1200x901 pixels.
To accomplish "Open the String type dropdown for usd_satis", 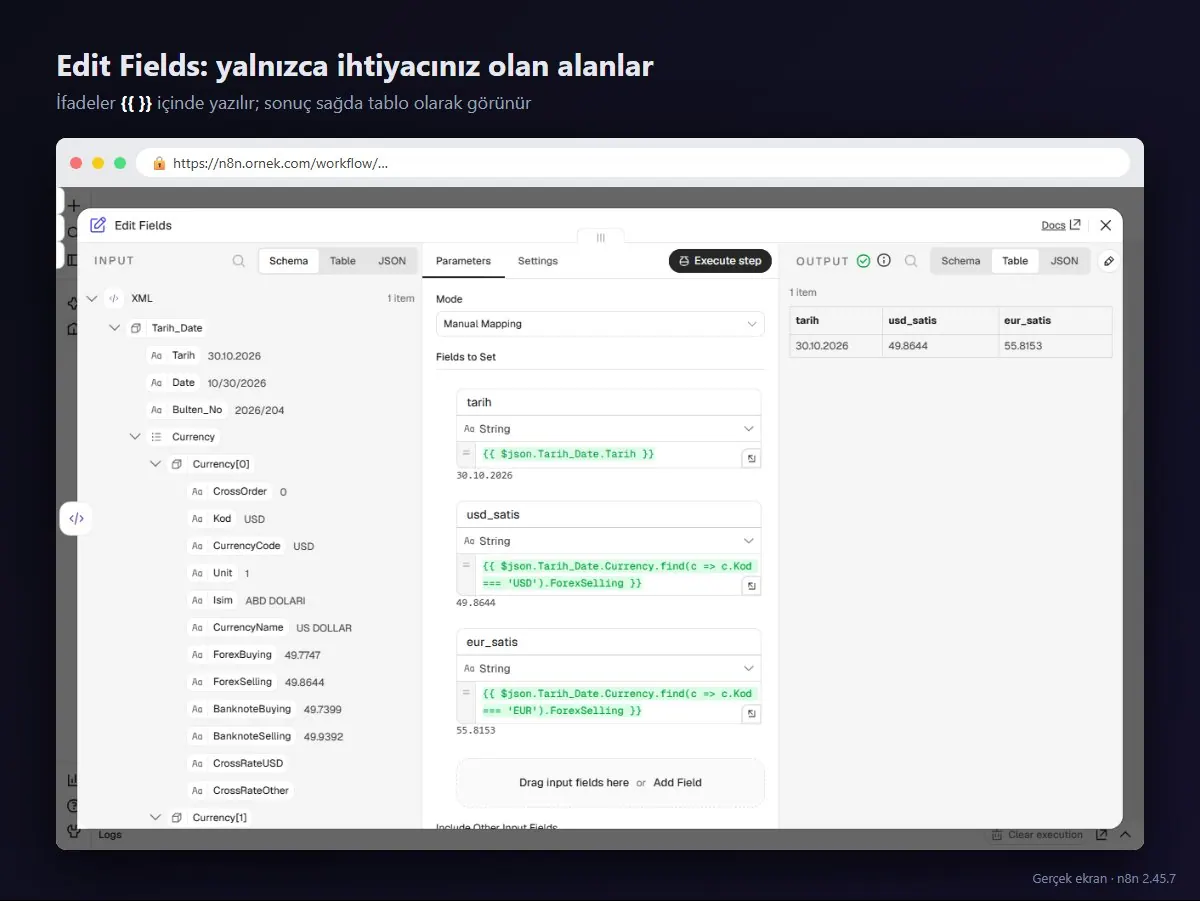I will [608, 541].
